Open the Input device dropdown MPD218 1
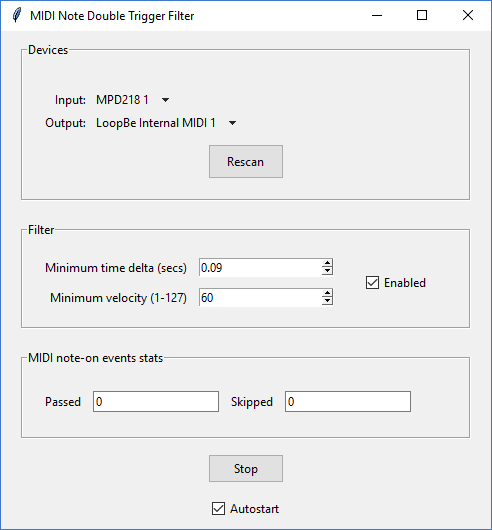Viewport: 492px width, 530px height. 132,100
